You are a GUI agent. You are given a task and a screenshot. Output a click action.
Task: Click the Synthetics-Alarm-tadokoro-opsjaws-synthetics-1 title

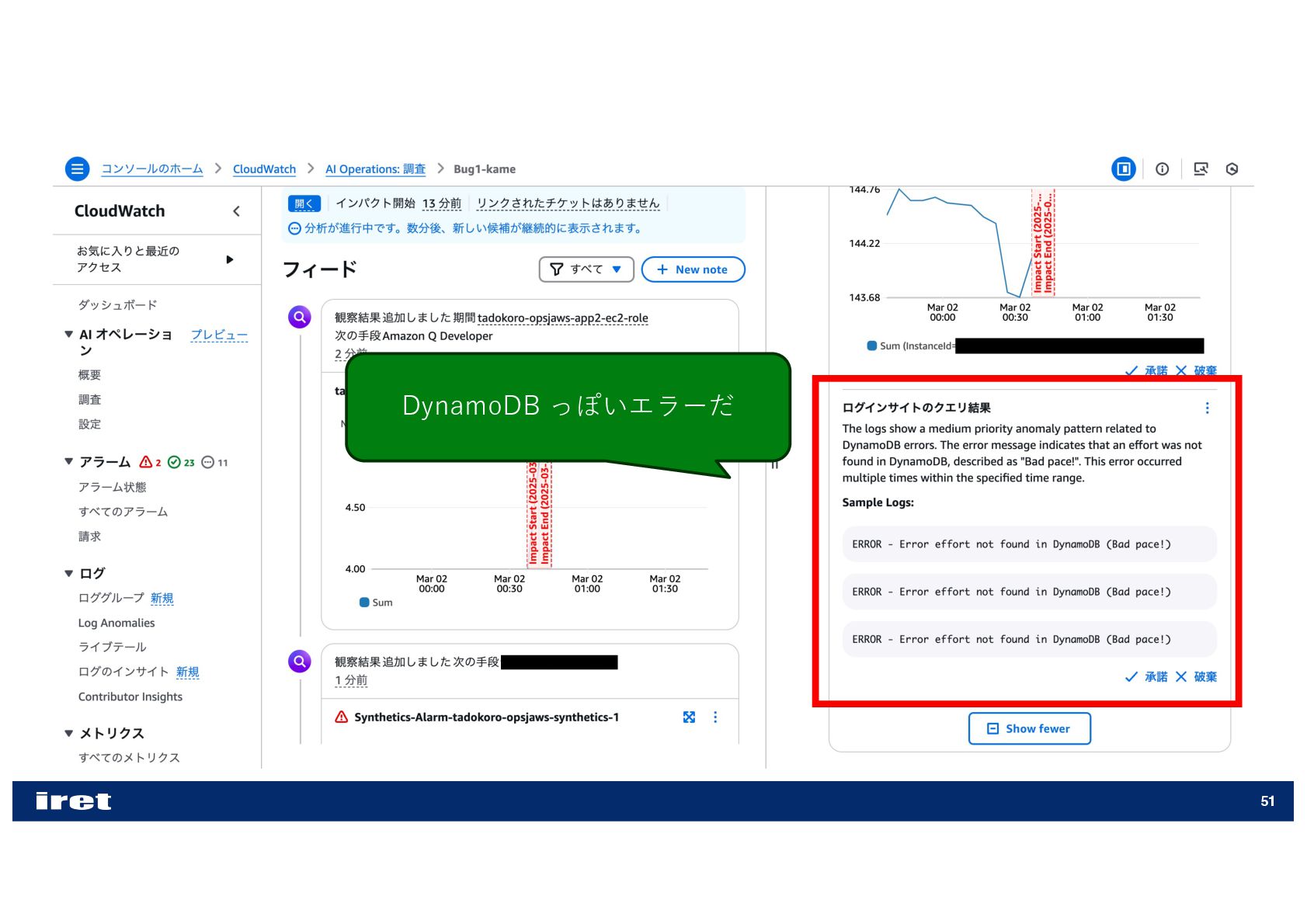point(487,717)
